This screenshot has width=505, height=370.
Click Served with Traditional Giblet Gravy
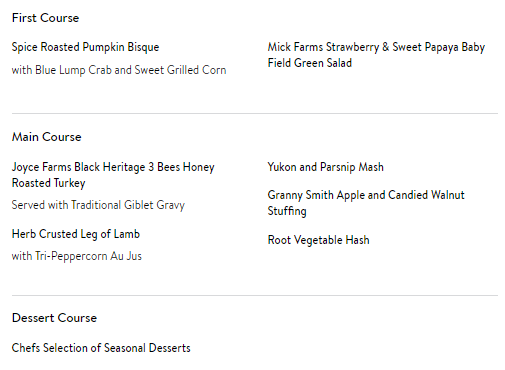point(98,205)
